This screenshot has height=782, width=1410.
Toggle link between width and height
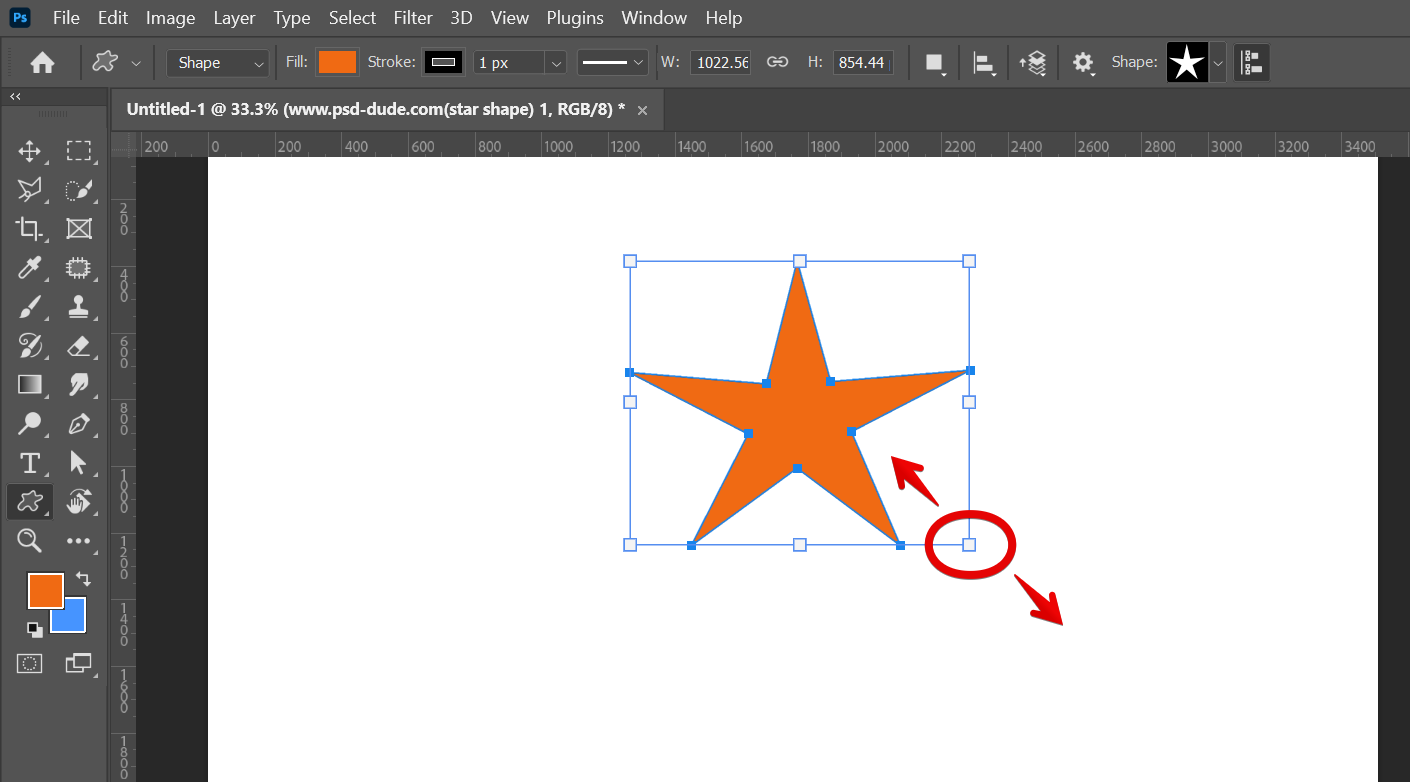point(777,62)
